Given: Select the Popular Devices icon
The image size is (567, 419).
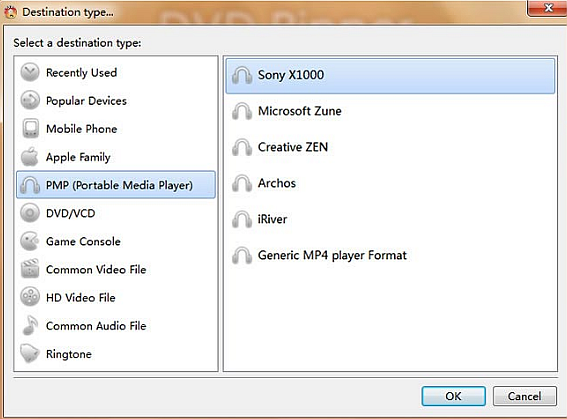Looking at the screenshot, I should pyautogui.click(x=30, y=100).
